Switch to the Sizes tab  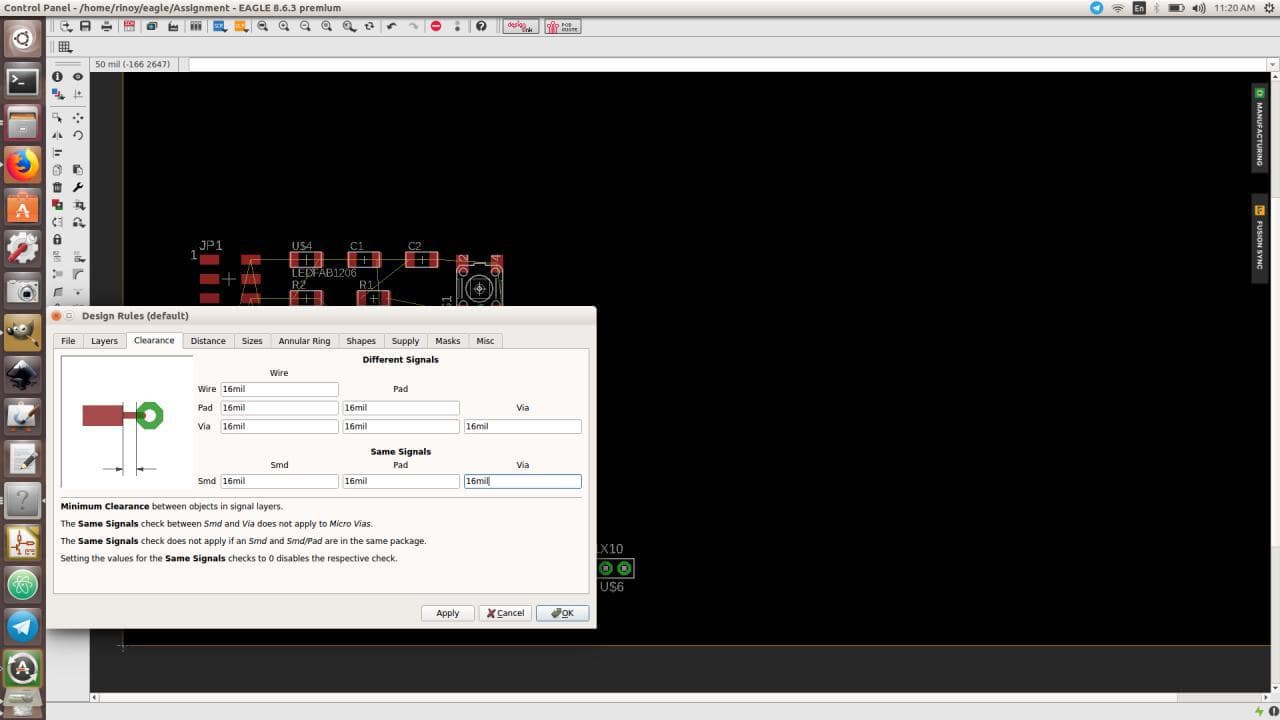point(252,341)
